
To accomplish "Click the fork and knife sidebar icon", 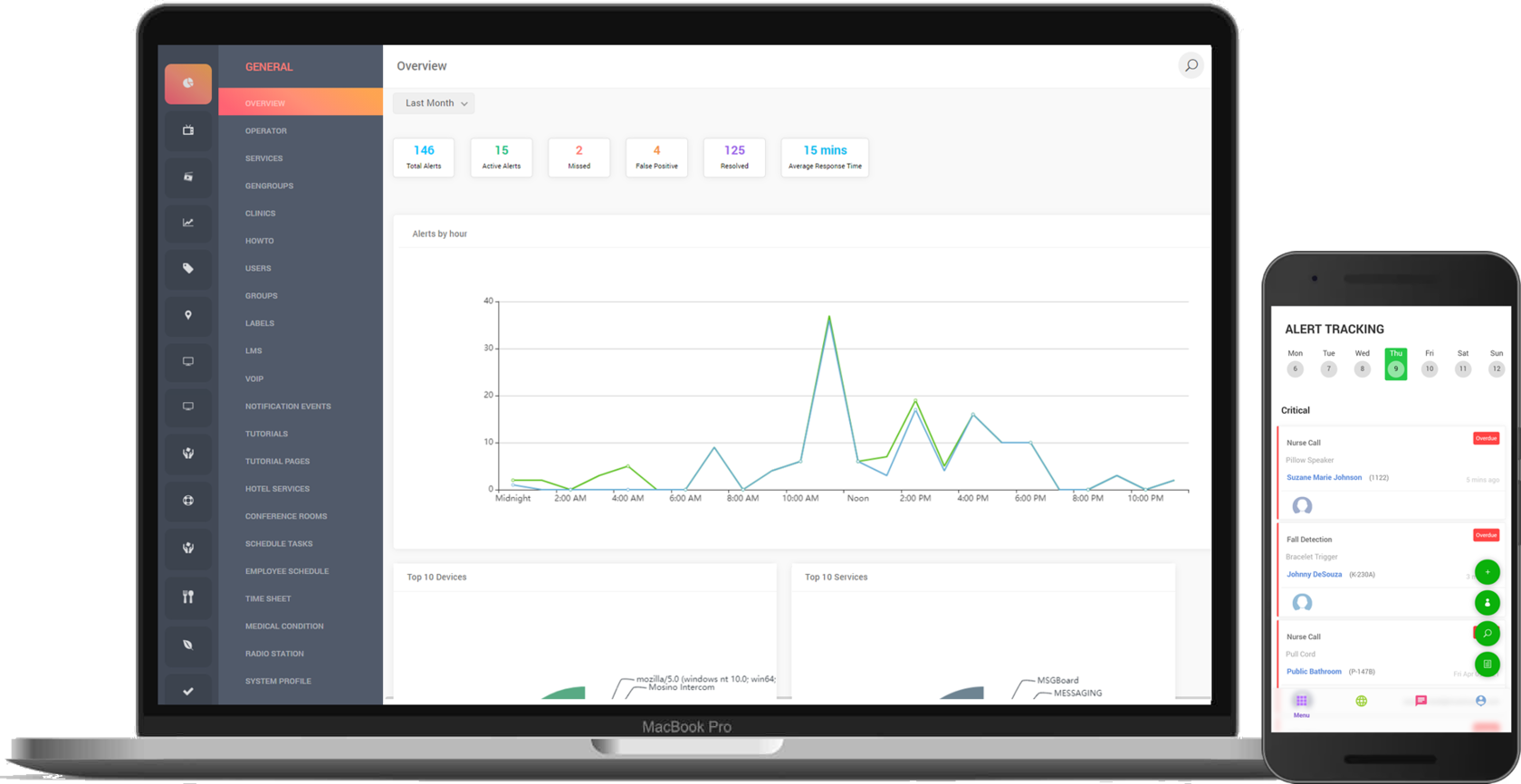I will [188, 597].
